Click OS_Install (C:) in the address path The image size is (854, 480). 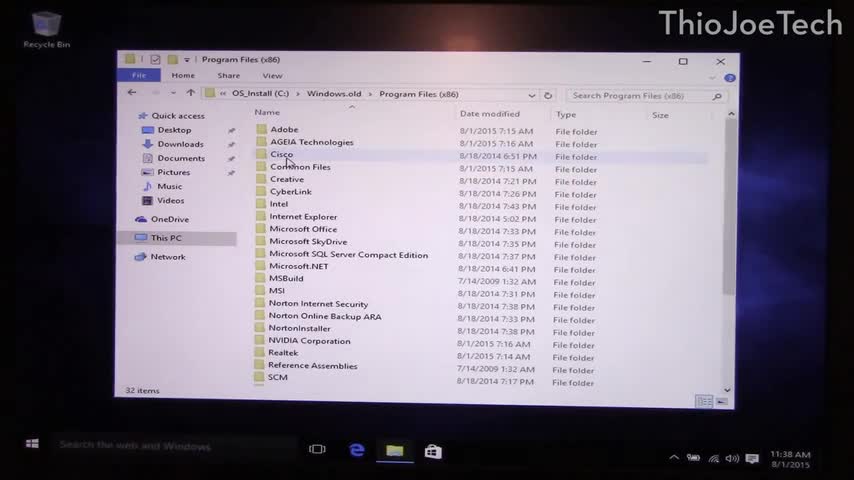click(260, 93)
